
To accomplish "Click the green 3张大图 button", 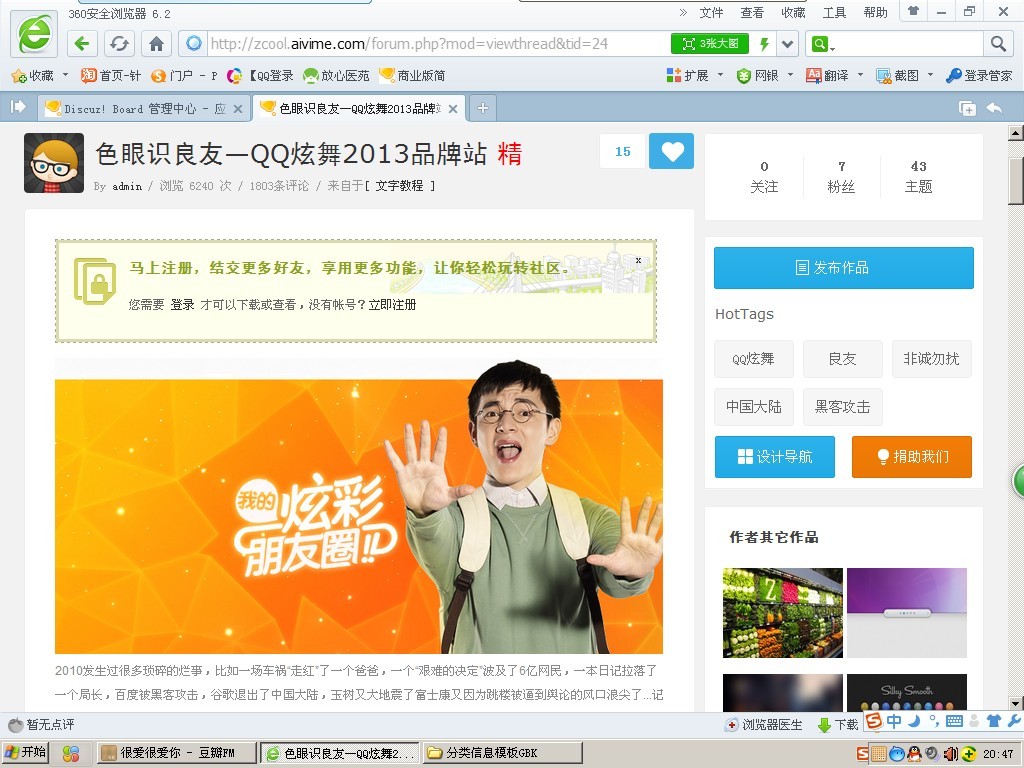I will click(x=710, y=44).
